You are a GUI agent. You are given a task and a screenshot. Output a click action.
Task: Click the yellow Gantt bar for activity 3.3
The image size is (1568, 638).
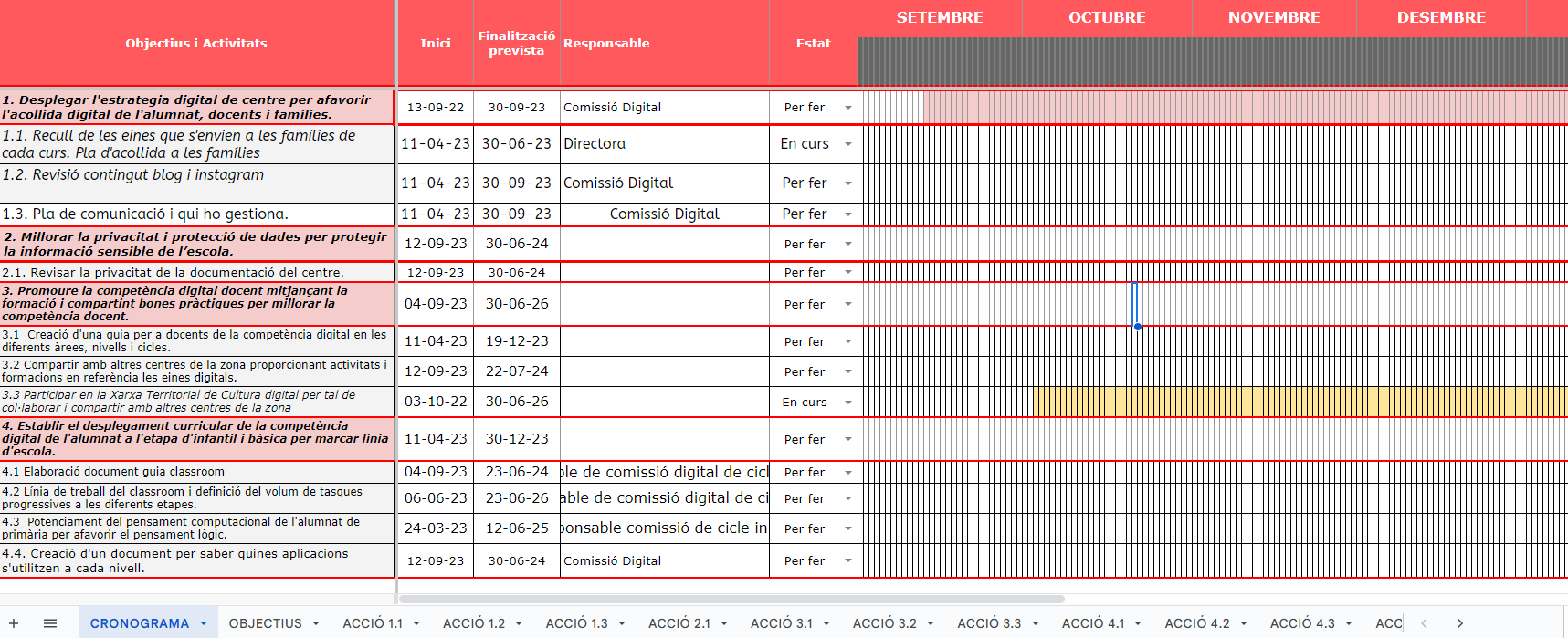(x=1297, y=402)
